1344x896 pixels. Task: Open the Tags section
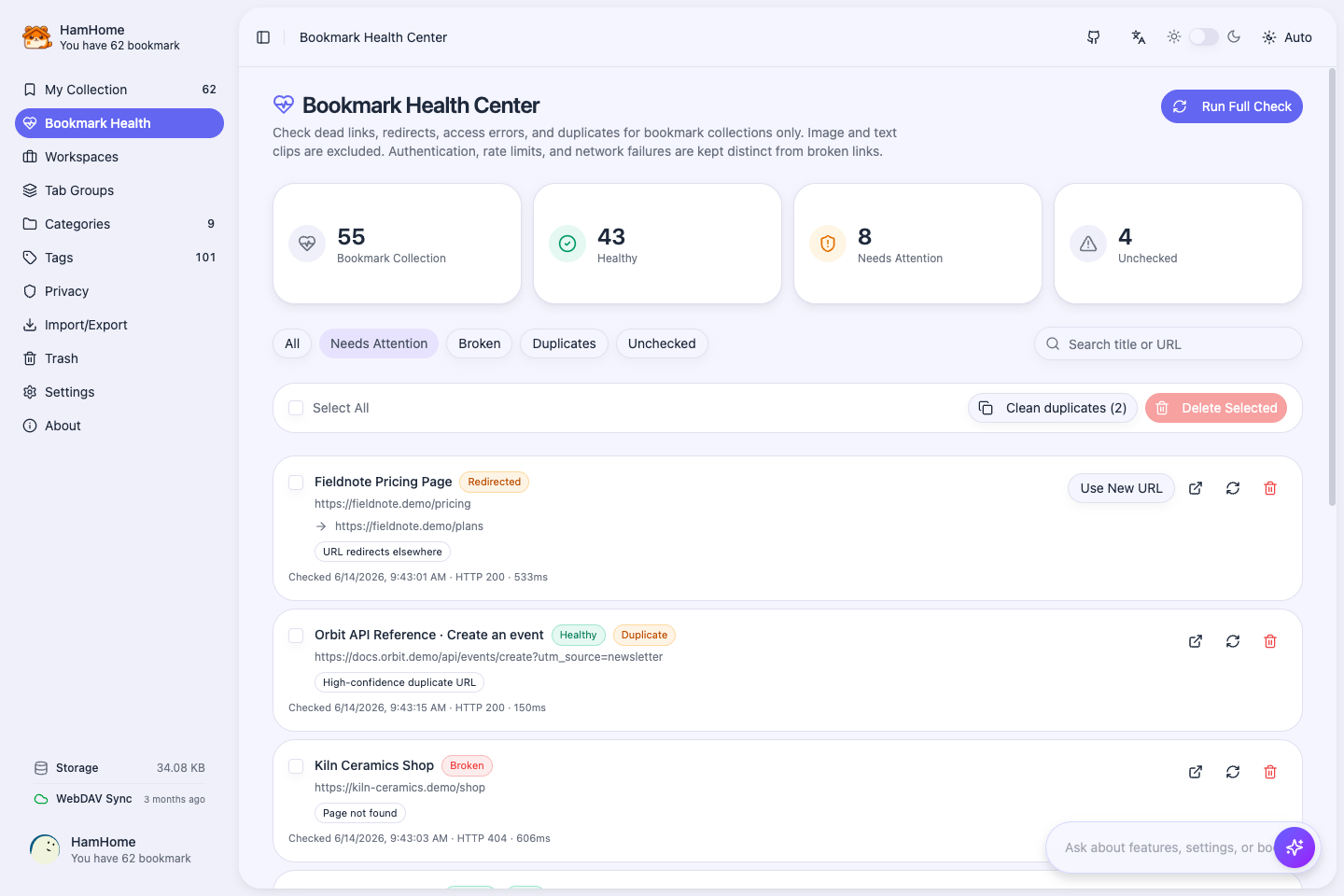(x=119, y=258)
